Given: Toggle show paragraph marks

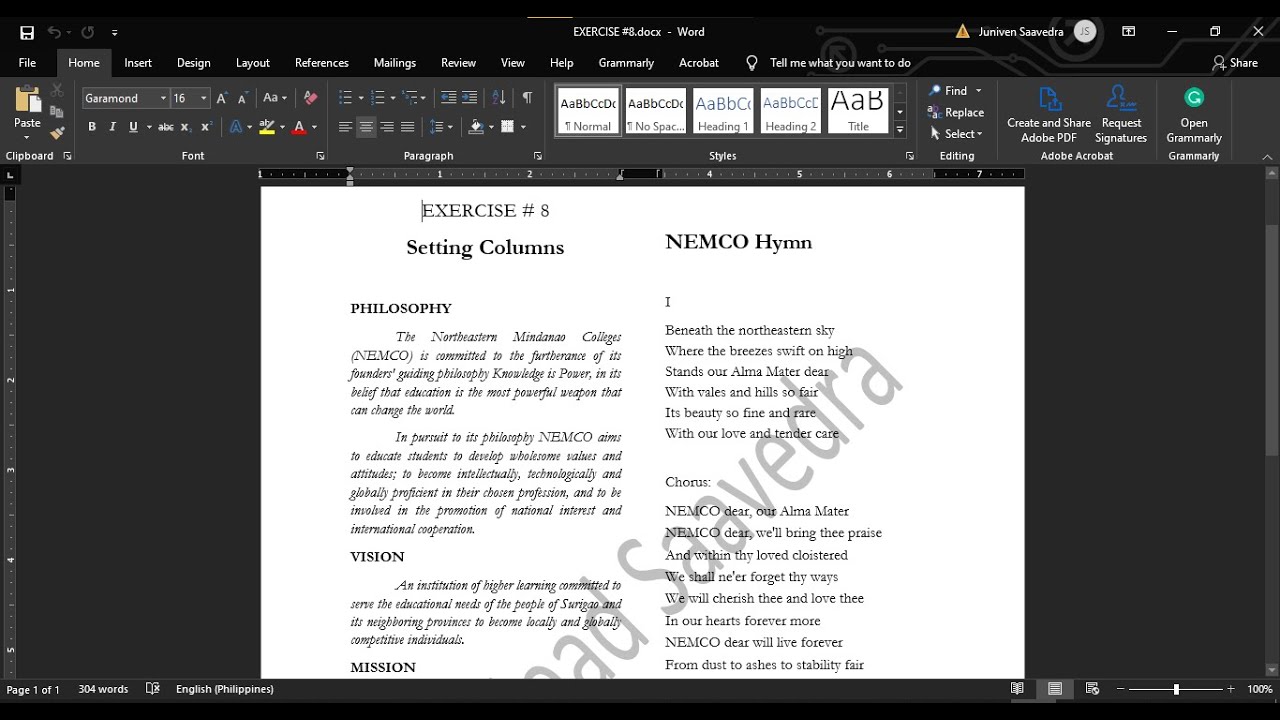Looking at the screenshot, I should click(527, 98).
